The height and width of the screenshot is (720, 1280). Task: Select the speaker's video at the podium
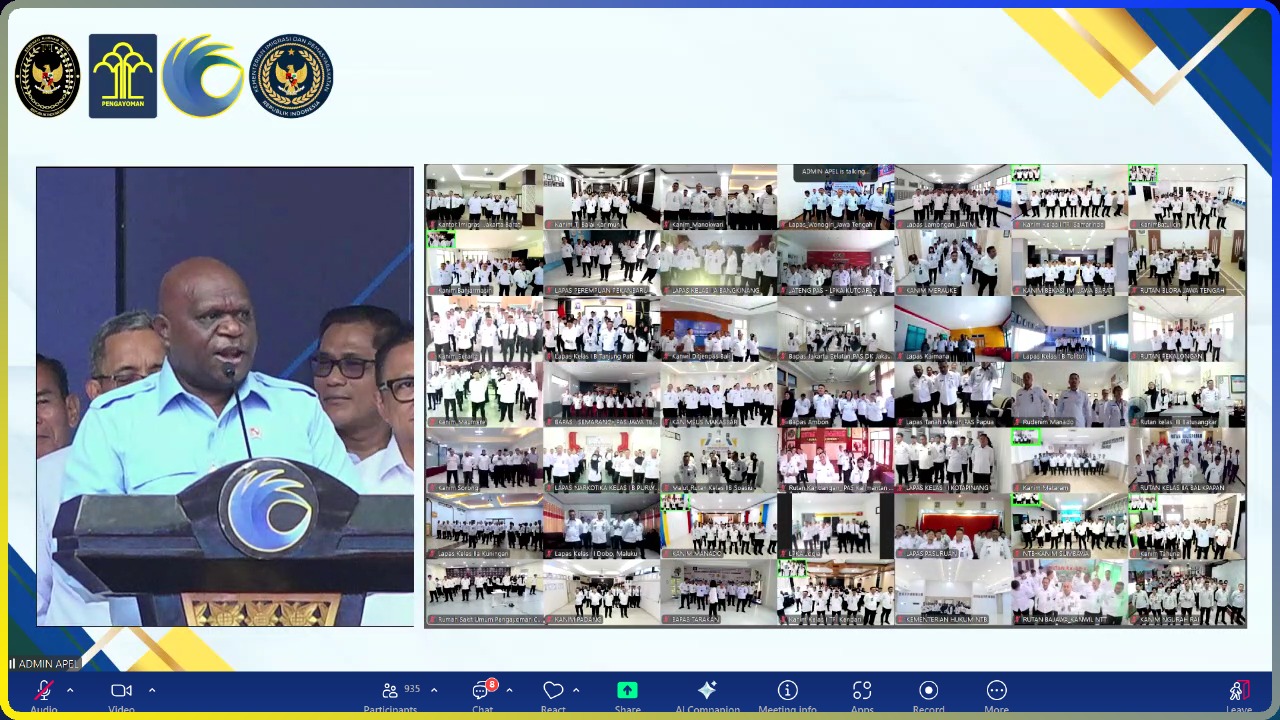[x=225, y=396]
